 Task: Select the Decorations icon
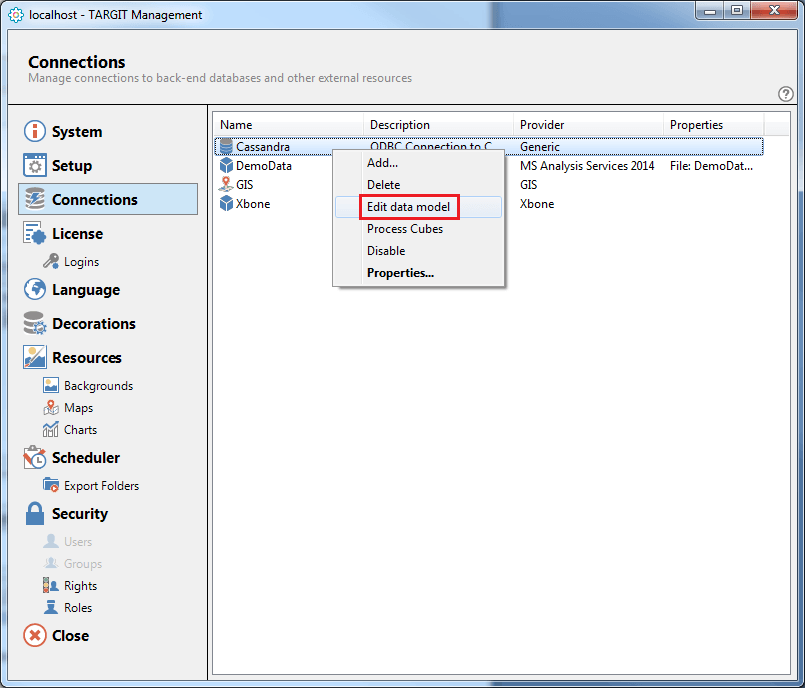[35, 324]
